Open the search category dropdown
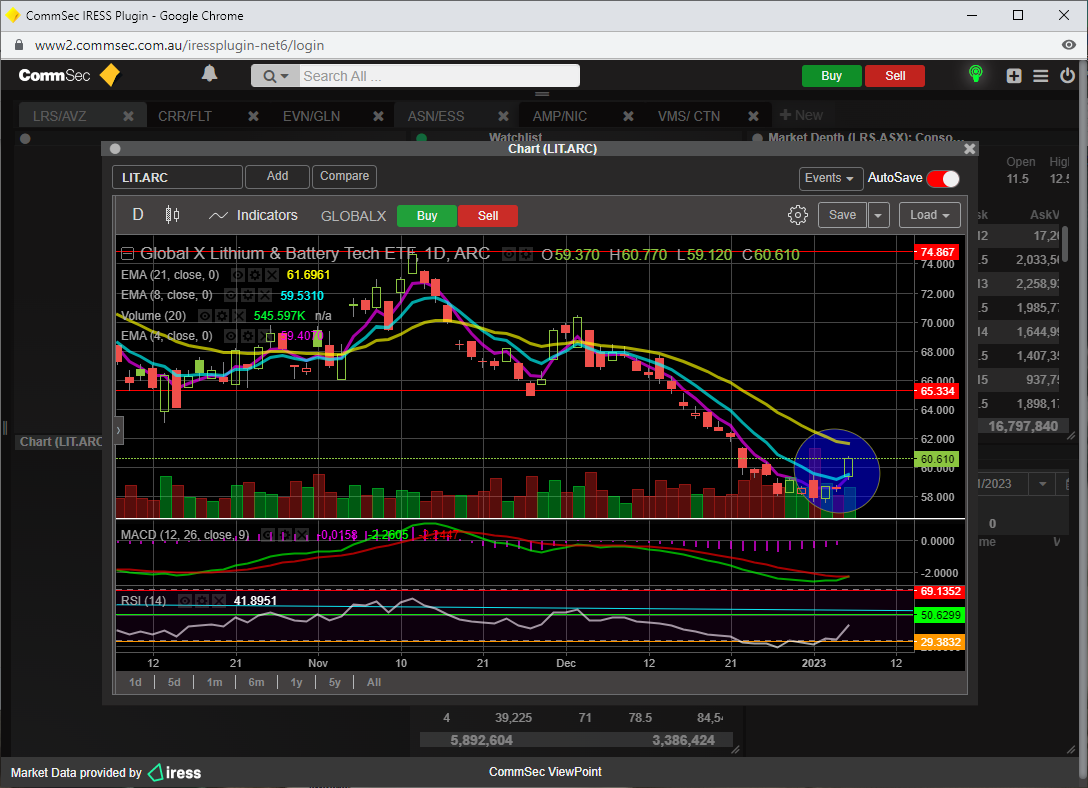The image size is (1088, 788). 275,76
